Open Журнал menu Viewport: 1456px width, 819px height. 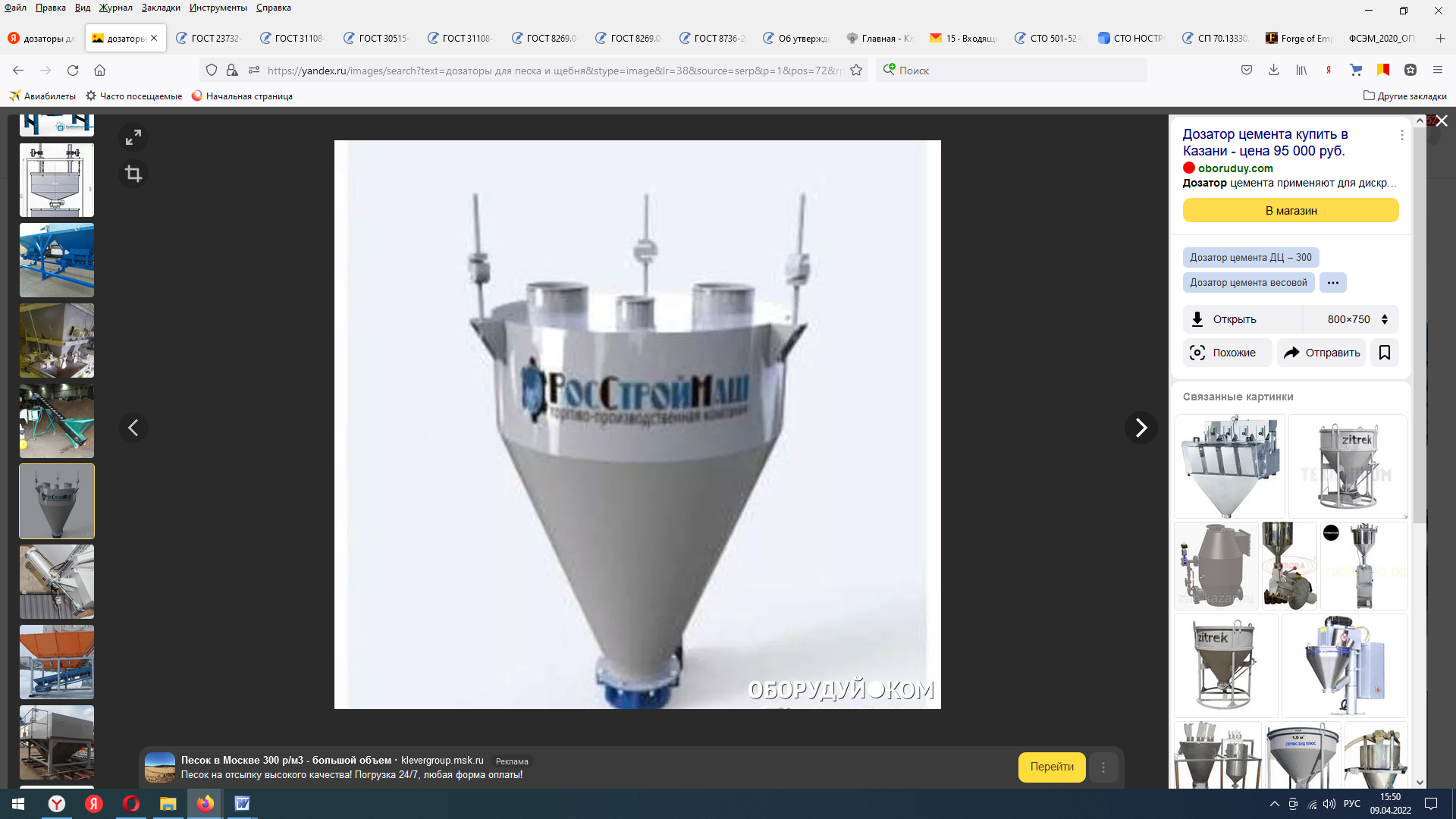coord(115,8)
